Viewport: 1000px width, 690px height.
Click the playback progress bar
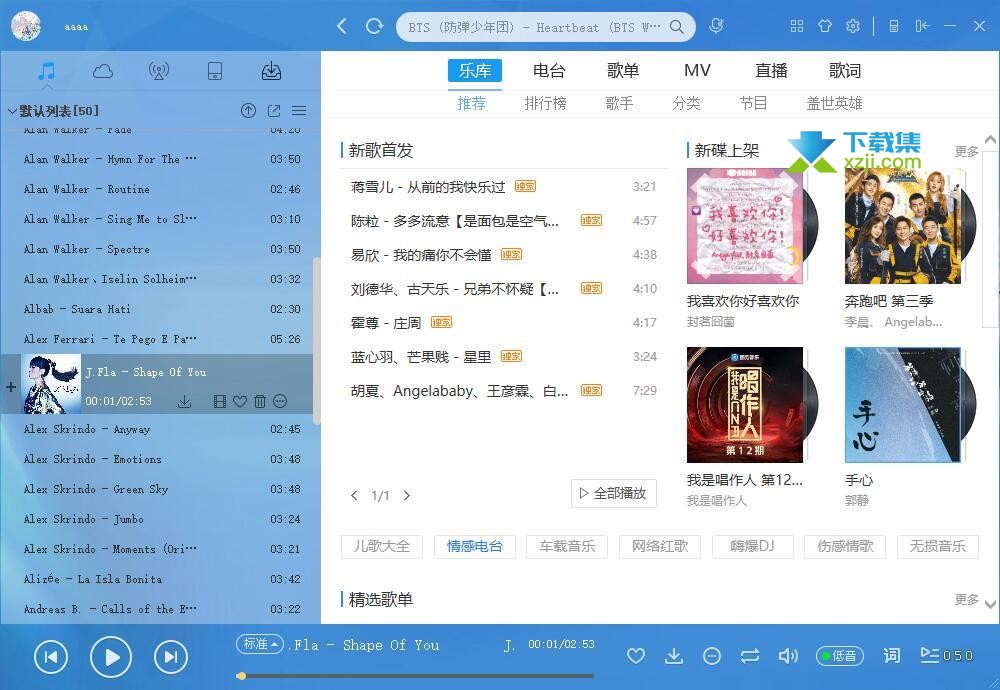click(415, 675)
